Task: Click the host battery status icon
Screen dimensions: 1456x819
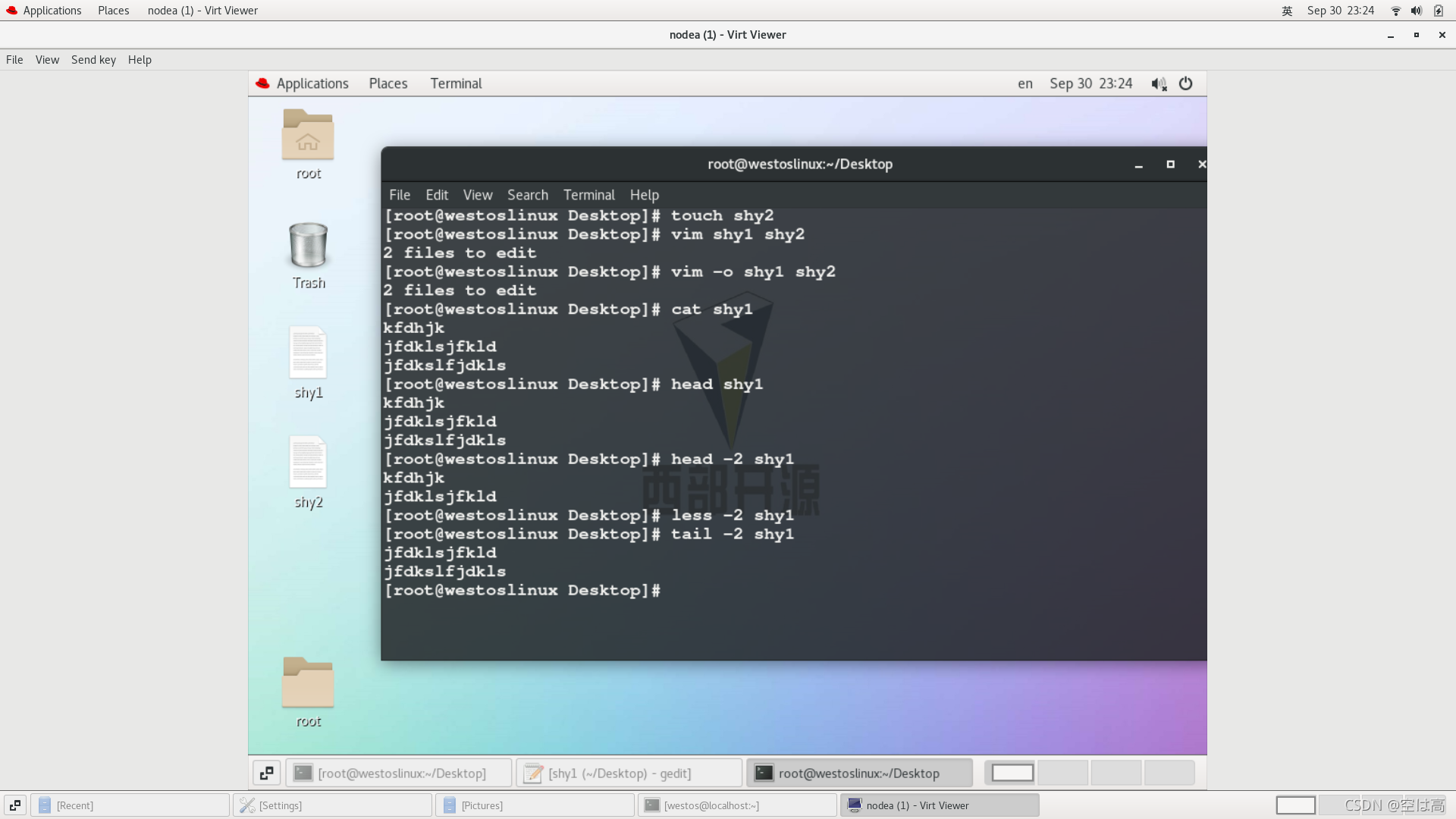Action: (1439, 11)
